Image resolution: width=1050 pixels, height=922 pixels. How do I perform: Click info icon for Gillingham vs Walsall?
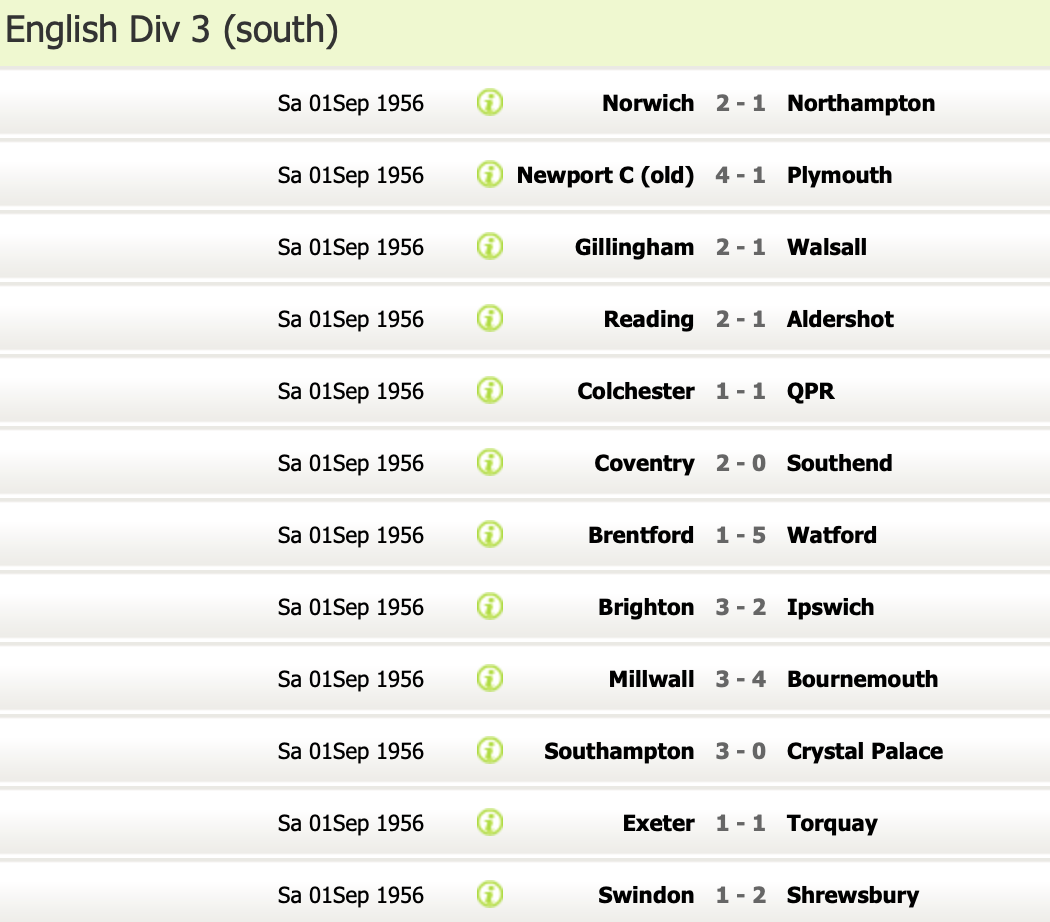tap(490, 247)
